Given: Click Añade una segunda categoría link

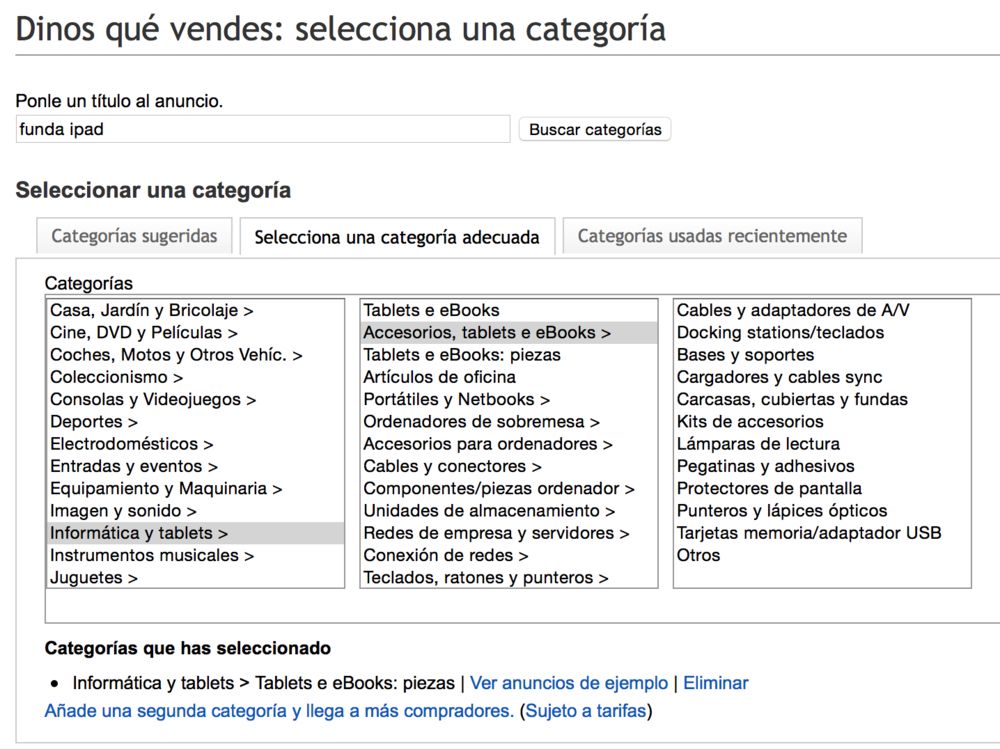Looking at the screenshot, I should click(279, 712).
